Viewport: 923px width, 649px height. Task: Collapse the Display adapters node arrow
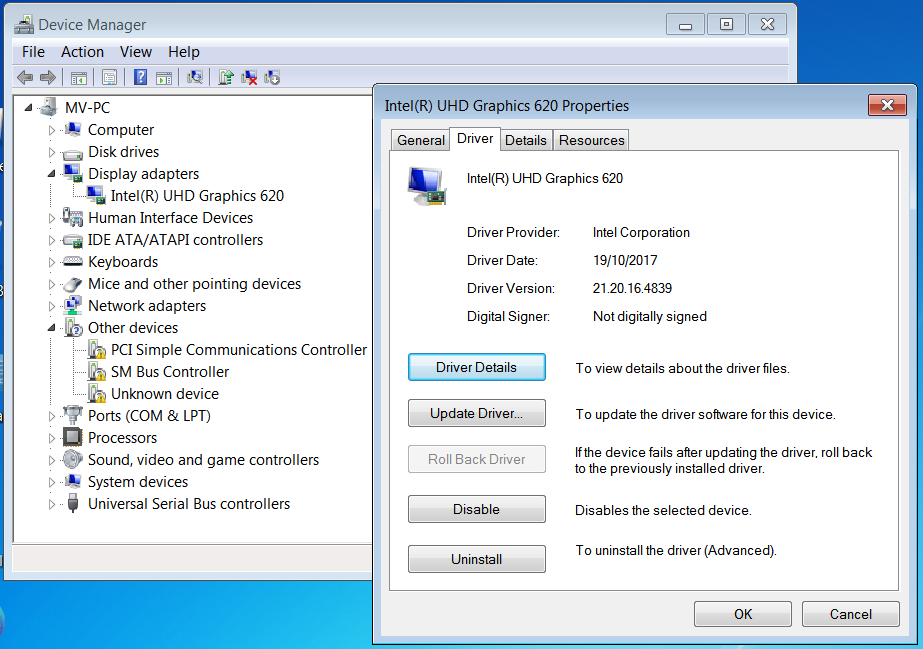[x=51, y=174]
